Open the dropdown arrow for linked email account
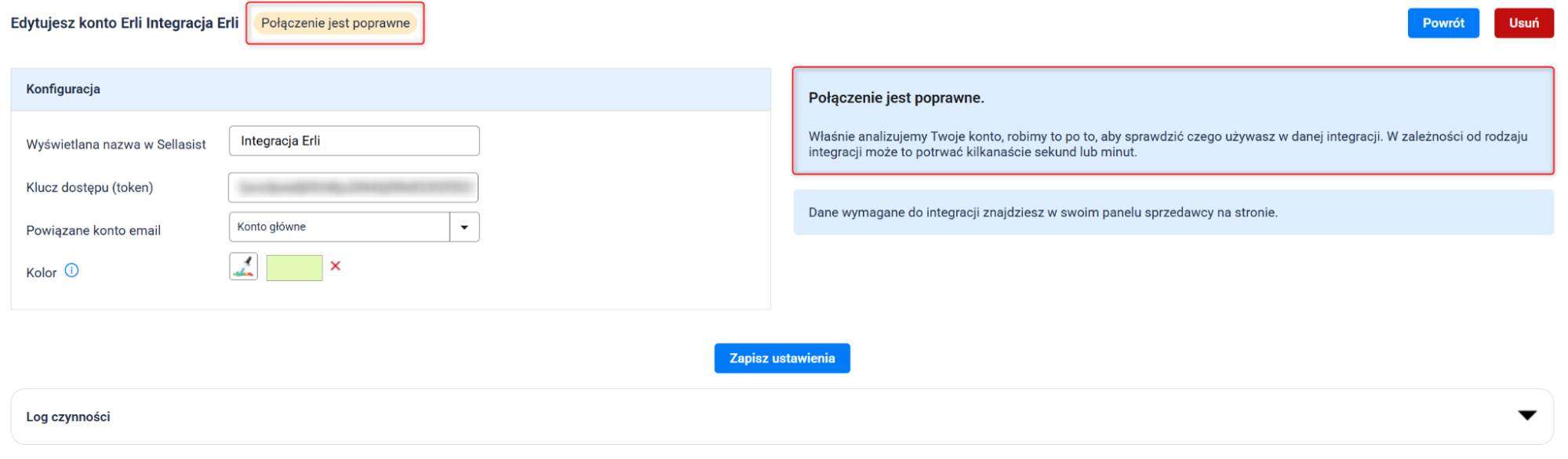Image resolution: width=1568 pixels, height=459 pixels. click(x=464, y=228)
